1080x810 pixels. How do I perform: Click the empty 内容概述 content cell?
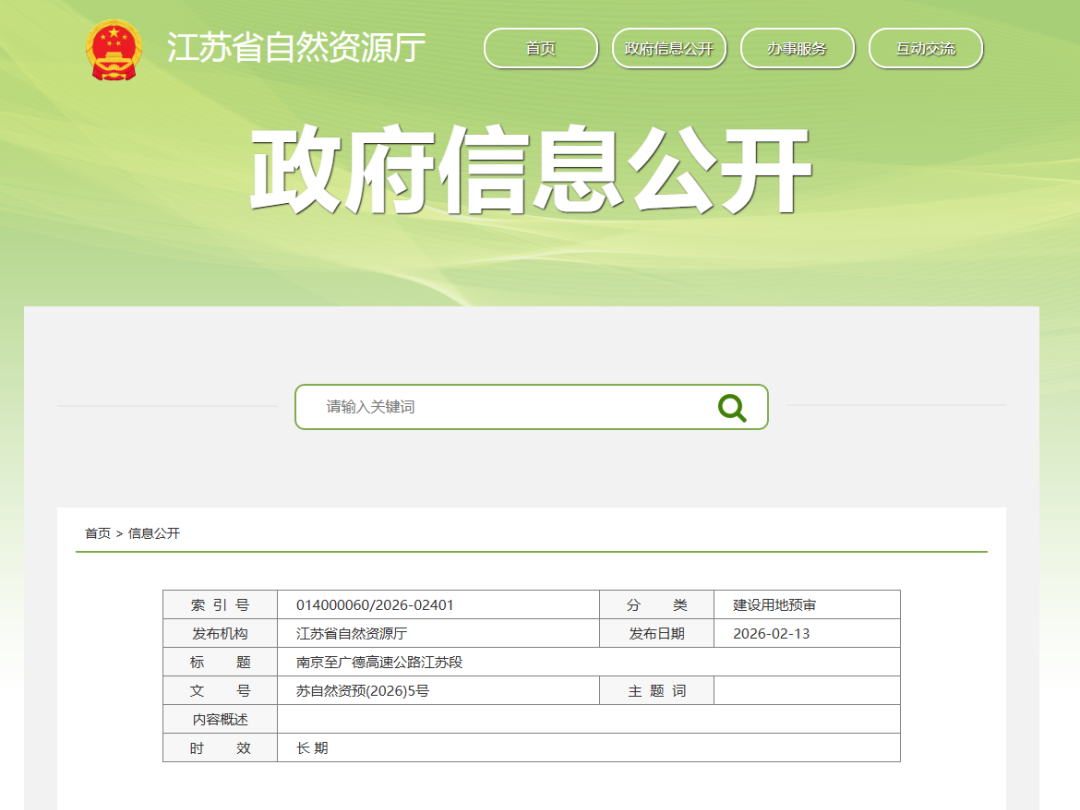click(588, 719)
